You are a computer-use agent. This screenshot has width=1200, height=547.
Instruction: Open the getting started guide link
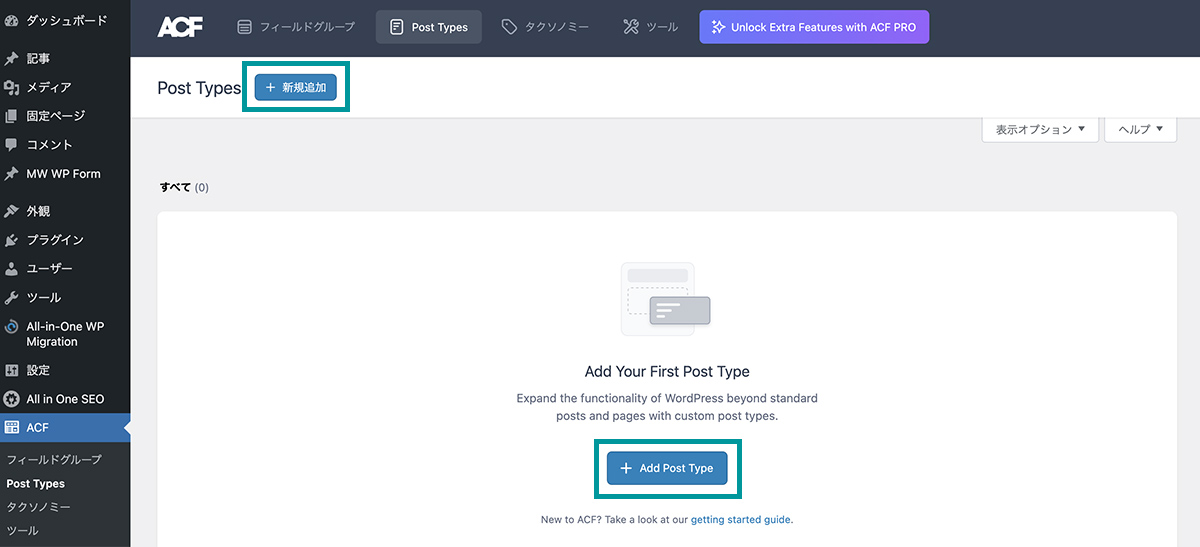[x=741, y=520]
